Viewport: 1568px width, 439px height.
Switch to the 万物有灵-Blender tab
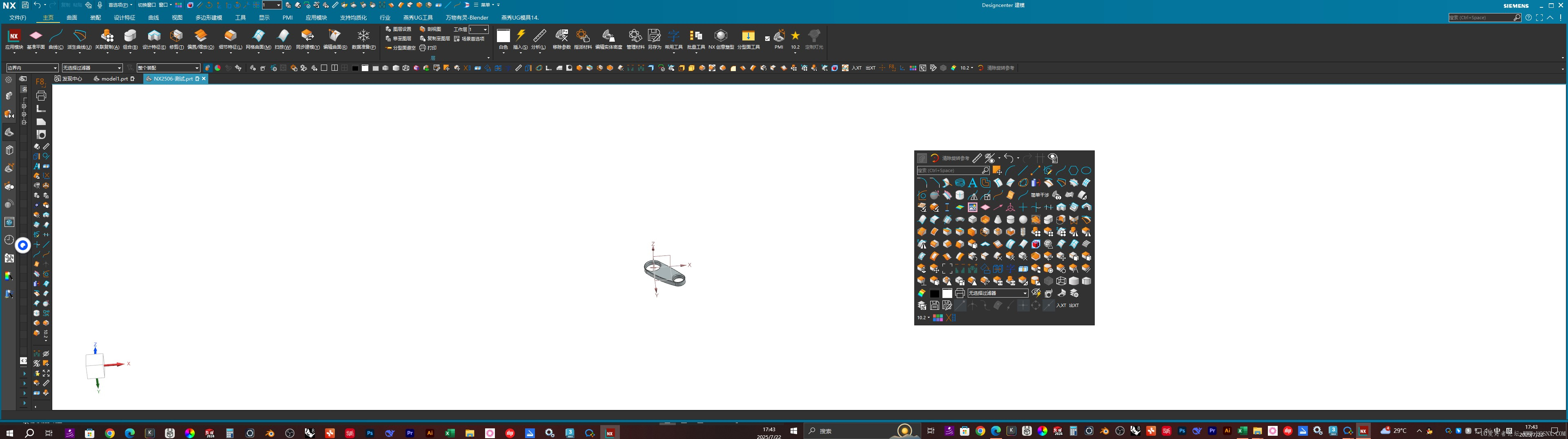tap(468, 18)
